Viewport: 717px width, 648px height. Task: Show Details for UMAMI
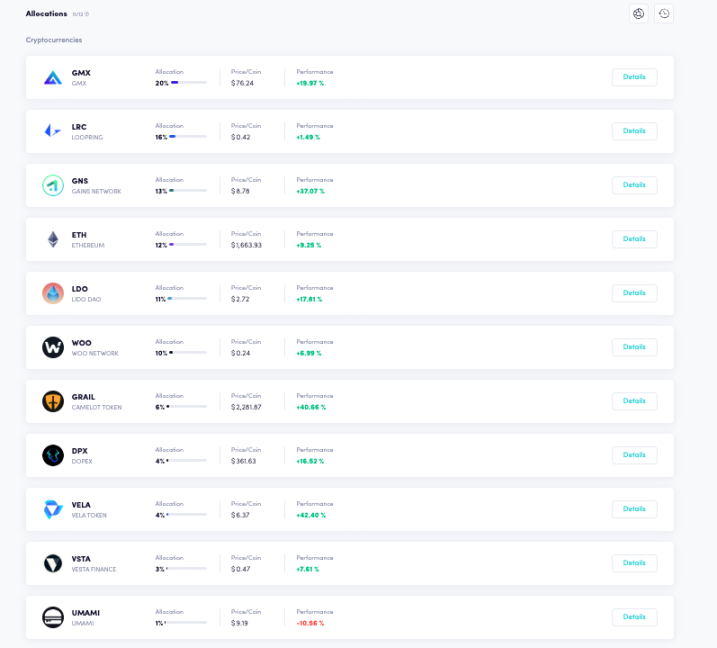click(634, 617)
